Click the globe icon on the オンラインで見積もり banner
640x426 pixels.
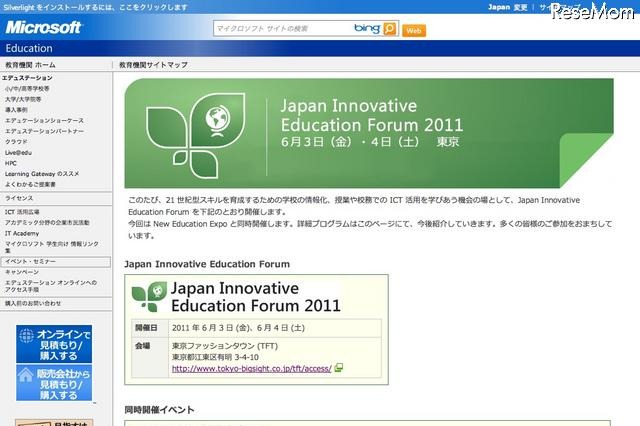click(27, 335)
